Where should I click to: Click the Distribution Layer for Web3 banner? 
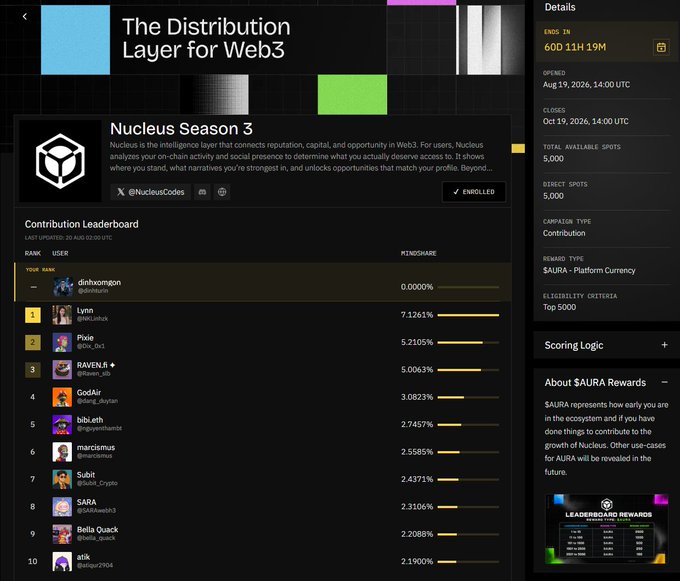206,38
